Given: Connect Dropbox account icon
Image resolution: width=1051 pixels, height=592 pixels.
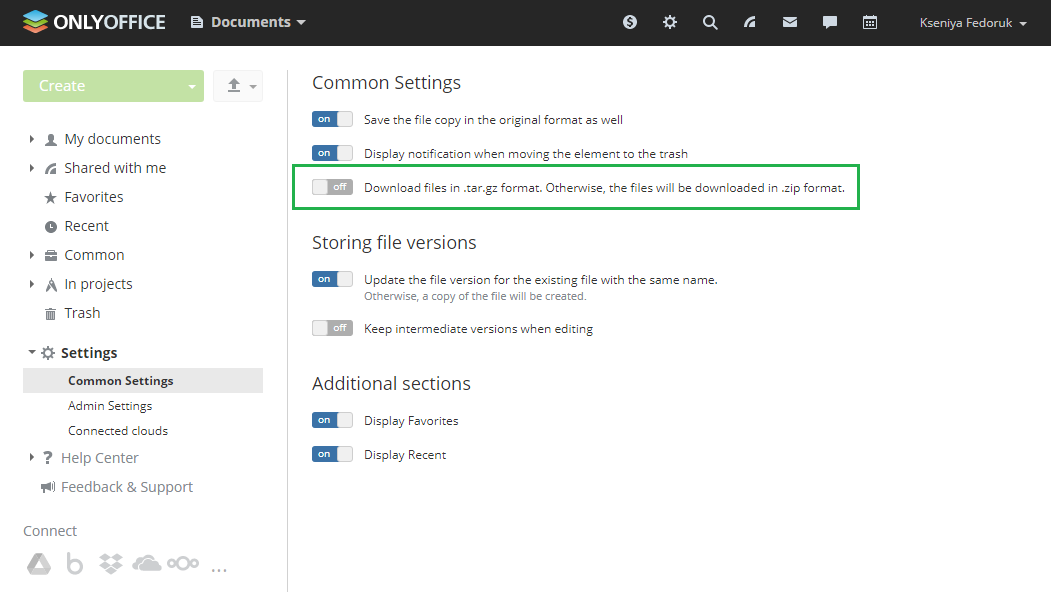Looking at the screenshot, I should [111, 563].
